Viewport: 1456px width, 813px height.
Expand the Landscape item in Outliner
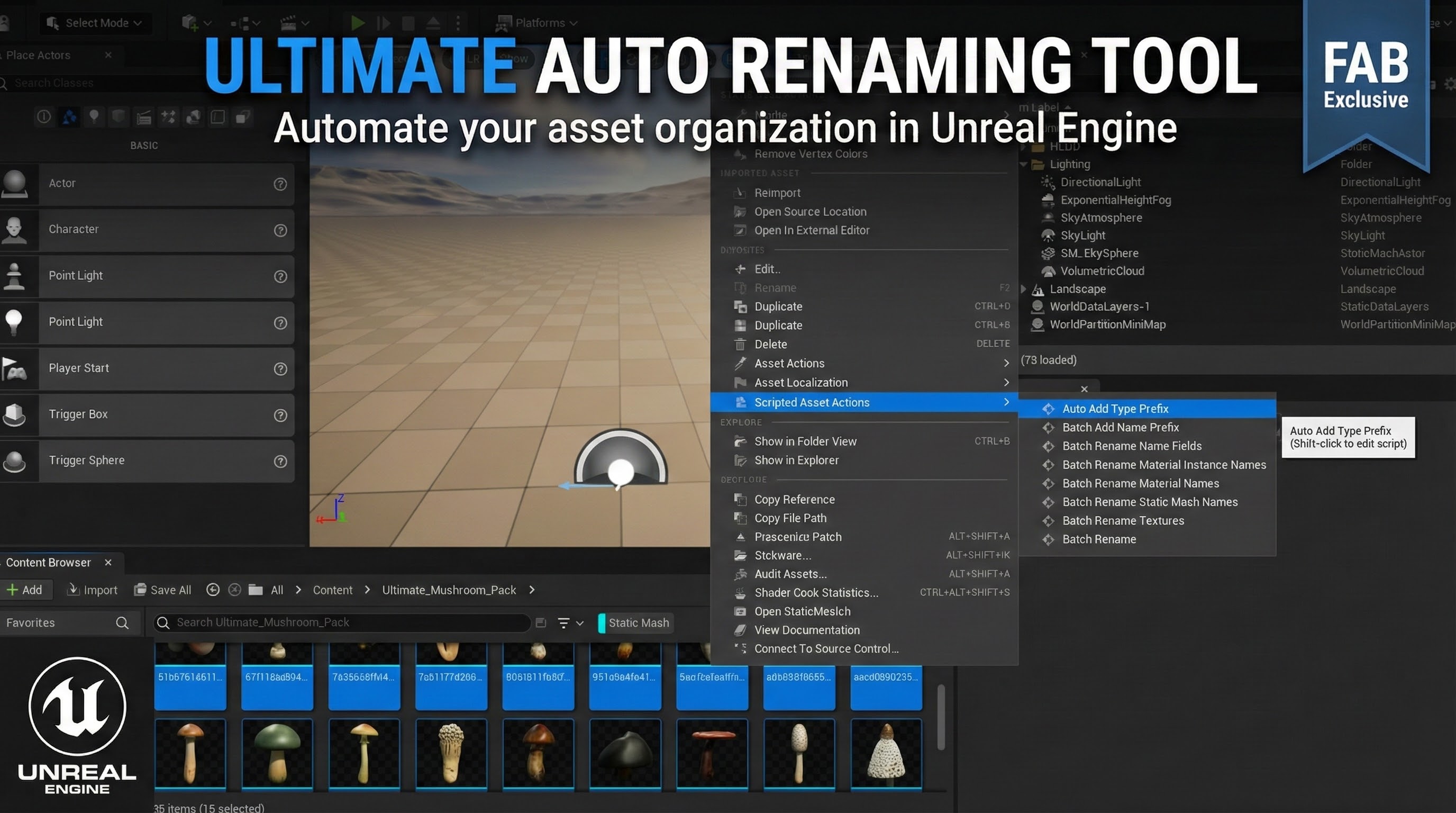[1024, 289]
